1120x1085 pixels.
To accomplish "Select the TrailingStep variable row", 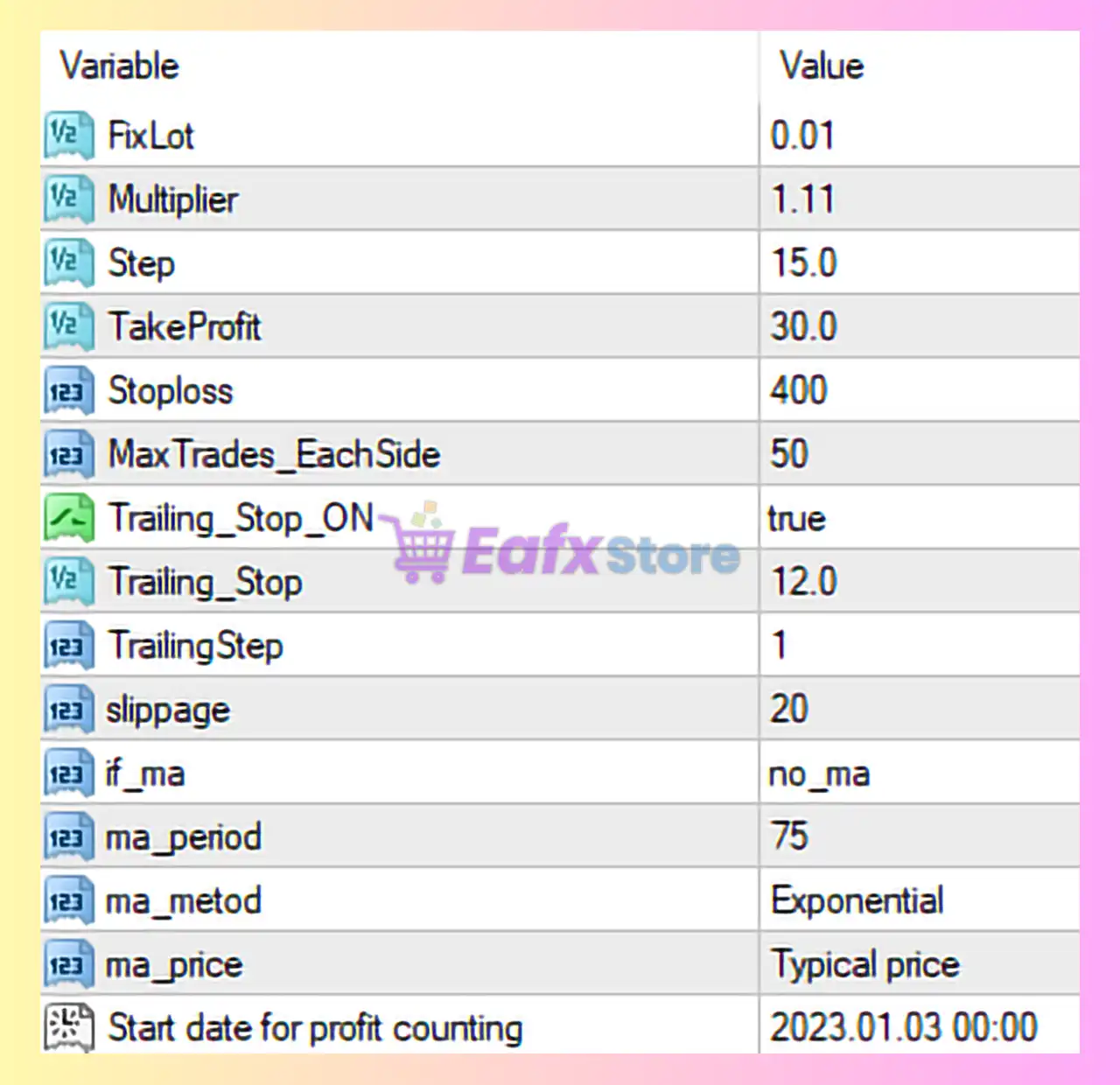I will 195,645.
